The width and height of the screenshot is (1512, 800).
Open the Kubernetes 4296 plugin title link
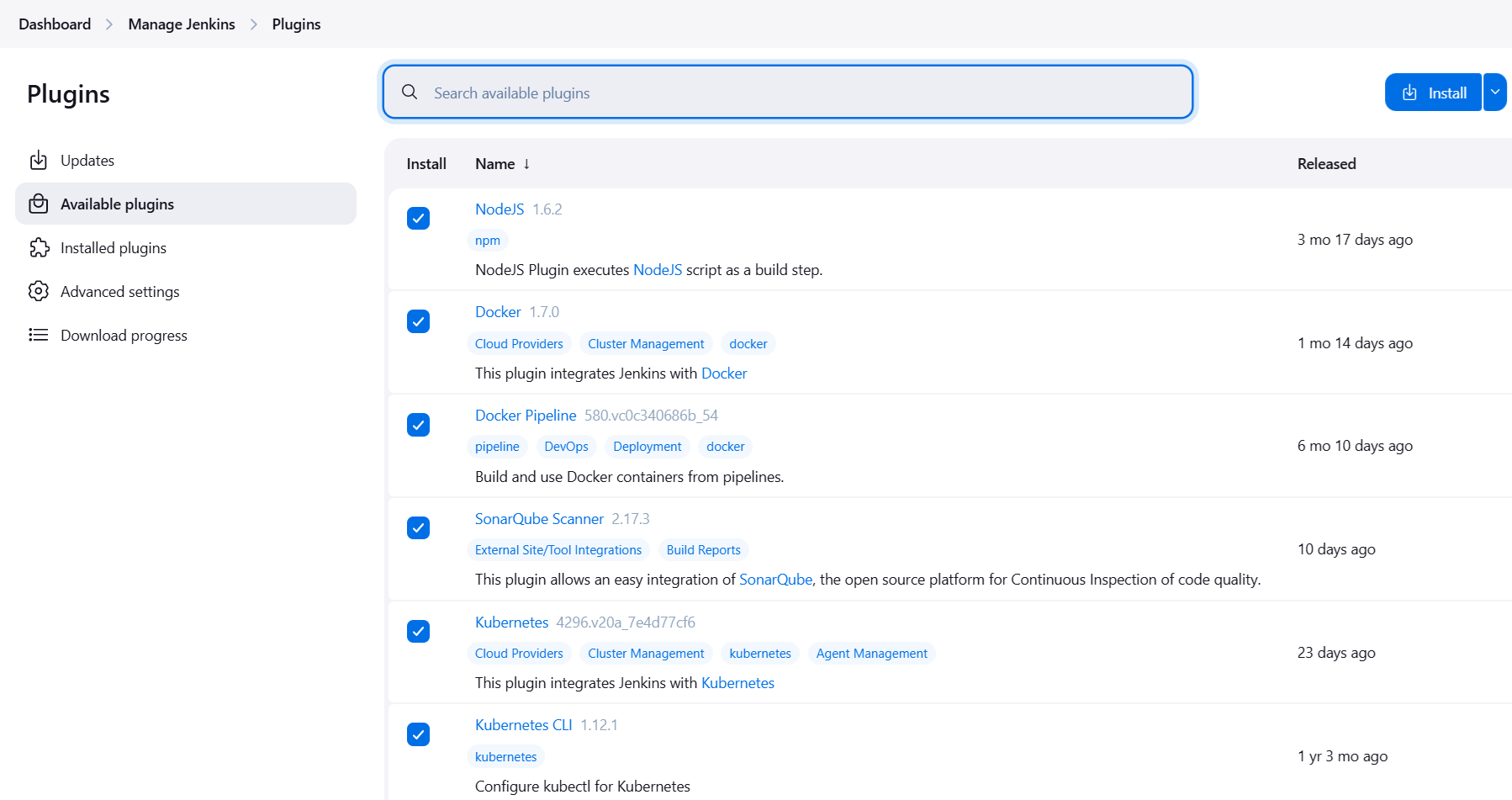(511, 623)
